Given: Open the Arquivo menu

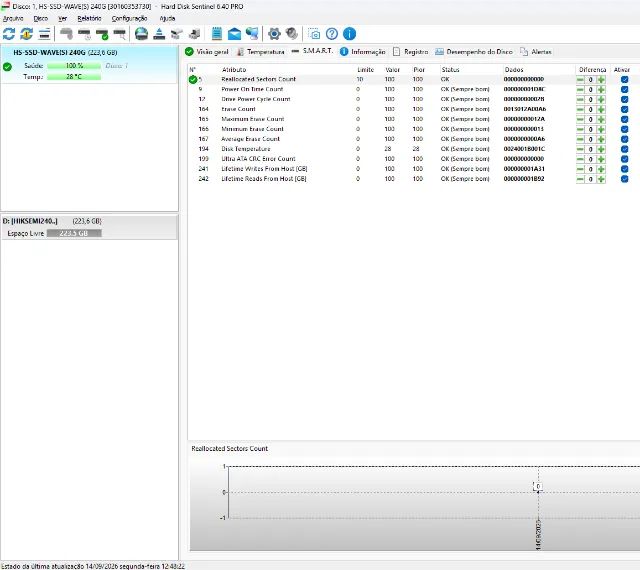Looking at the screenshot, I should (x=13, y=18).
